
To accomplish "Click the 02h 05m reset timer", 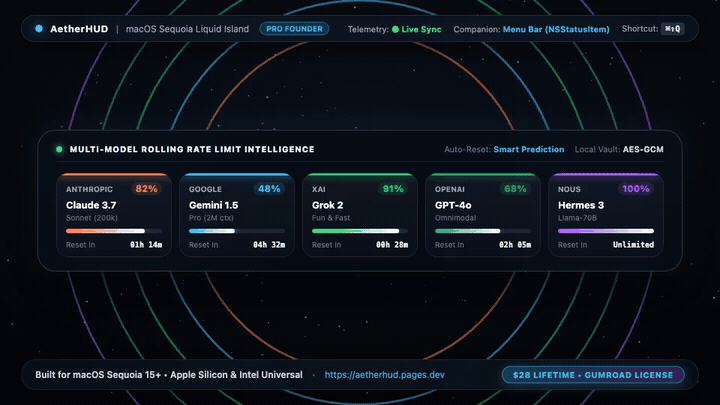I will (x=515, y=245).
